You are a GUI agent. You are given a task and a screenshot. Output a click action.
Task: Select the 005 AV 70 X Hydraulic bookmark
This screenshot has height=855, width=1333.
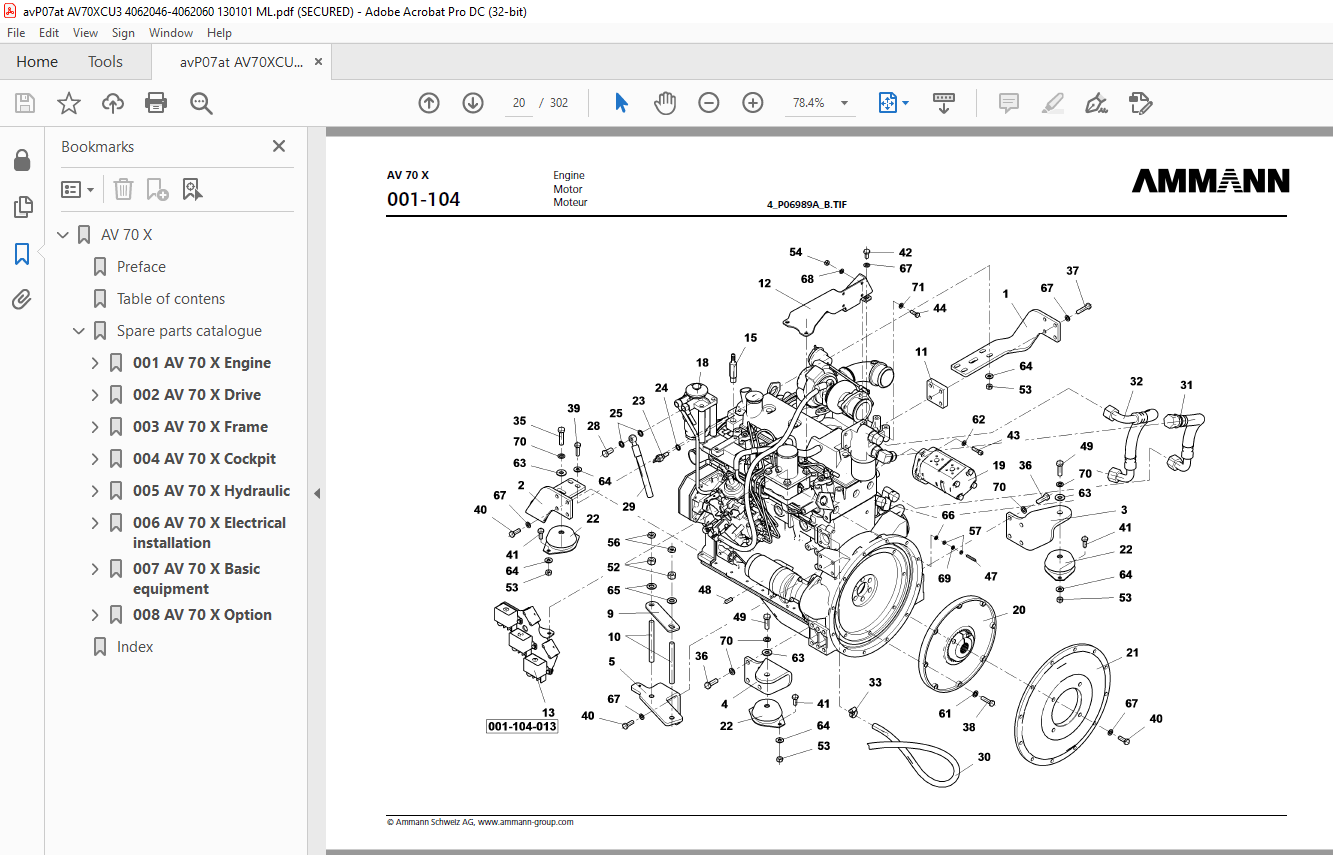tap(212, 491)
